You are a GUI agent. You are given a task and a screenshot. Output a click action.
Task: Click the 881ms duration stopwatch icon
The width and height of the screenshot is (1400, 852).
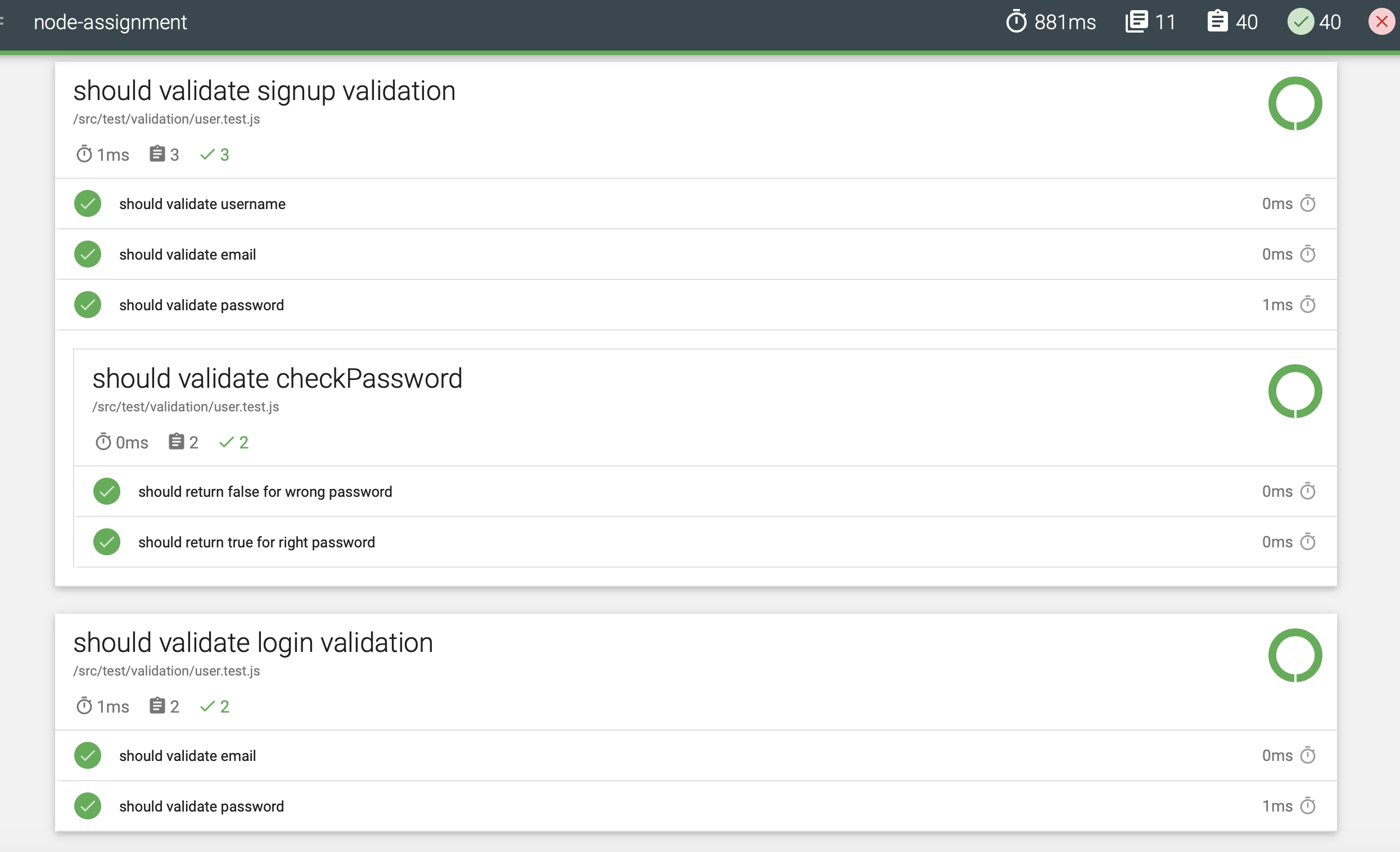coord(1016,21)
